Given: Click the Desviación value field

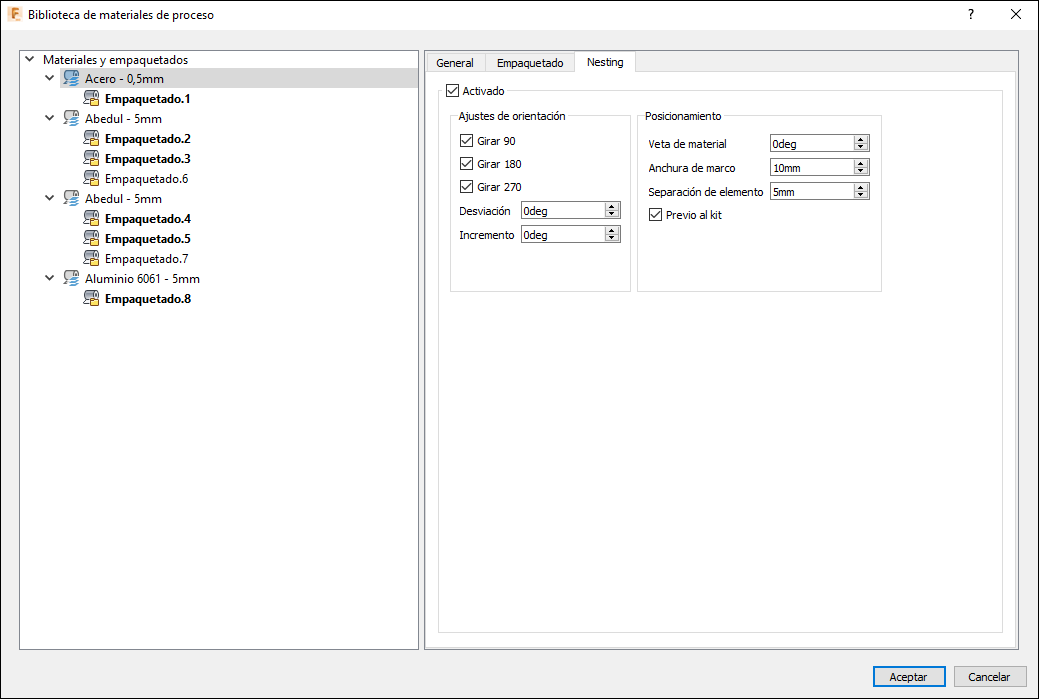Looking at the screenshot, I should pos(563,211).
